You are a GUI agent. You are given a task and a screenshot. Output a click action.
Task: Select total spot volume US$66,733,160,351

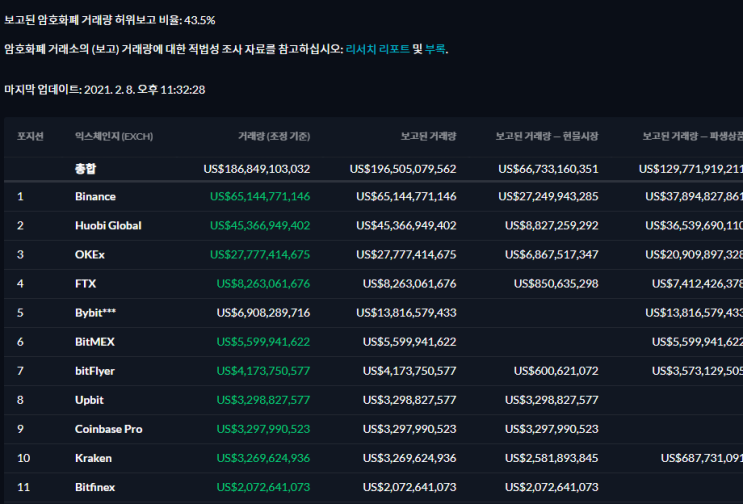click(x=548, y=169)
